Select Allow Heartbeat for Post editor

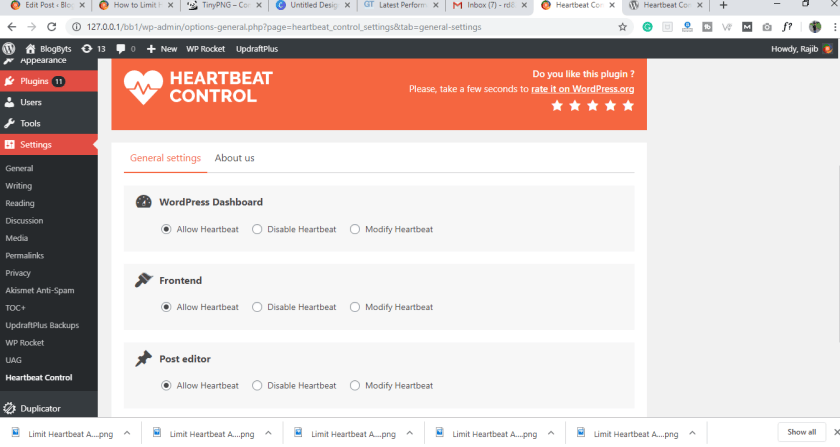pos(166,385)
